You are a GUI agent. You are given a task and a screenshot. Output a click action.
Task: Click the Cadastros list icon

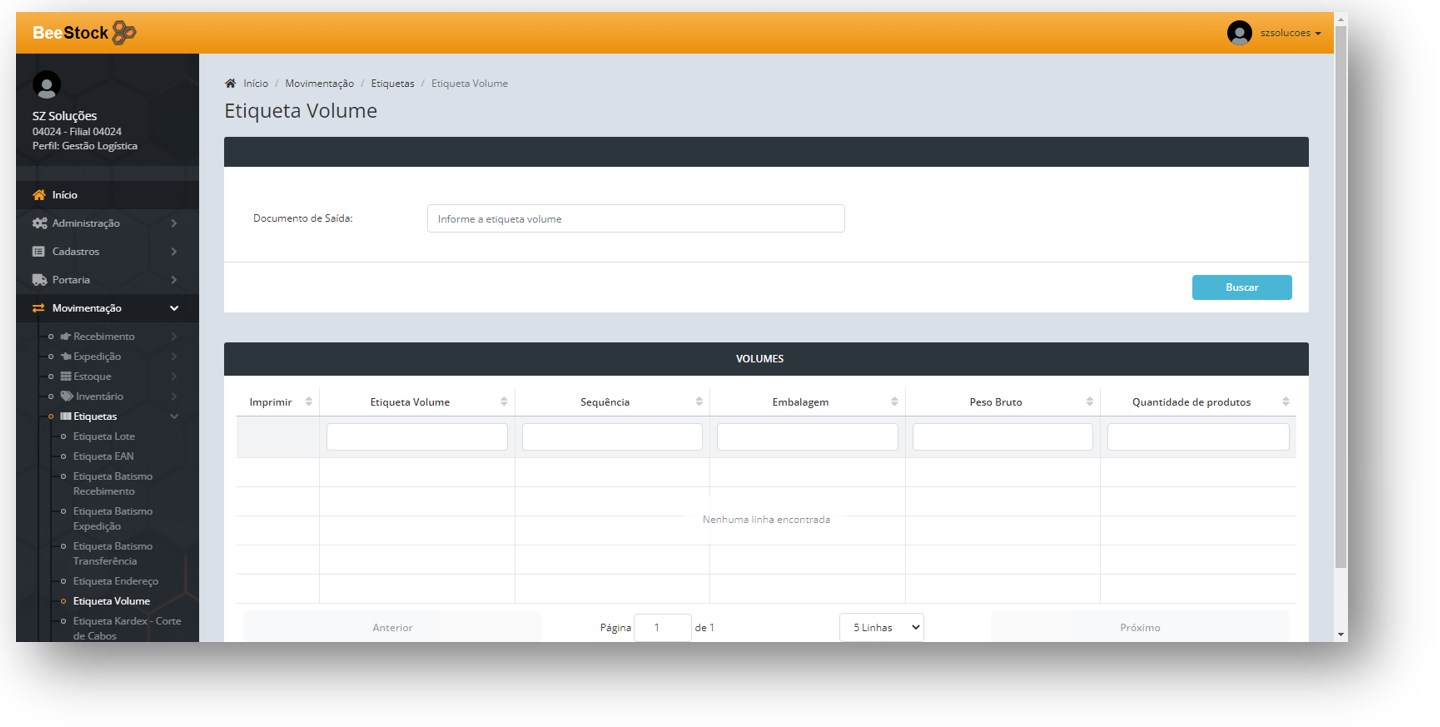[39, 251]
